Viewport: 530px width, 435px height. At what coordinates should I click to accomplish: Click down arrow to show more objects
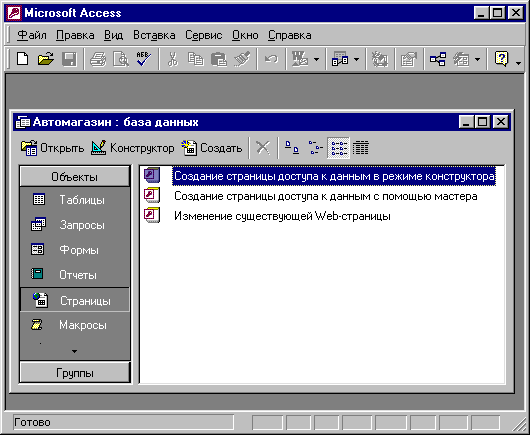(74, 351)
